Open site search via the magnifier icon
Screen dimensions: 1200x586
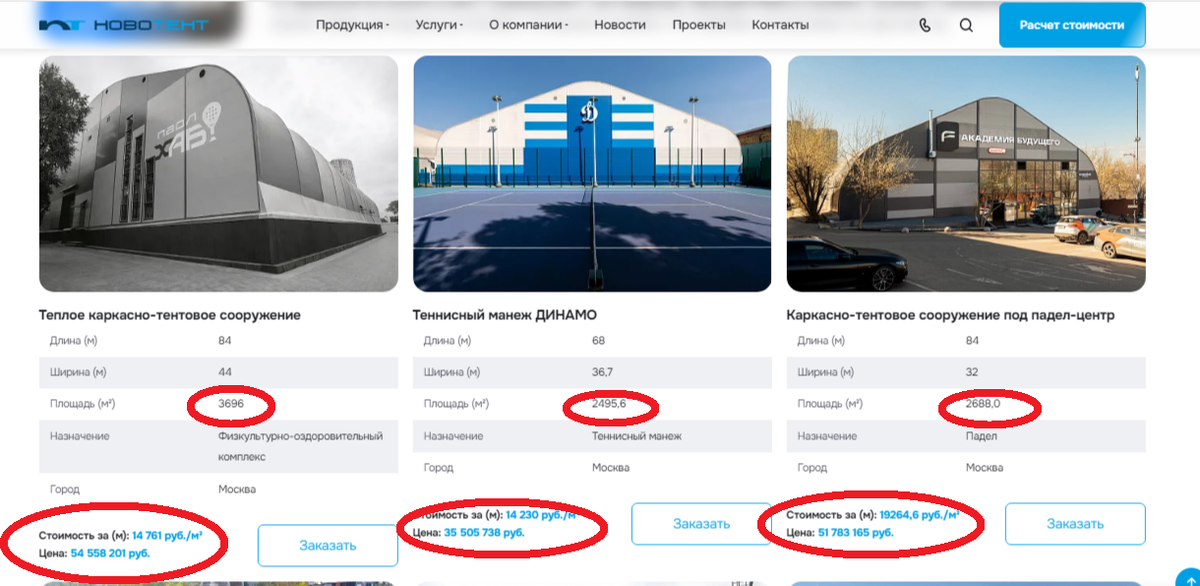tap(965, 25)
